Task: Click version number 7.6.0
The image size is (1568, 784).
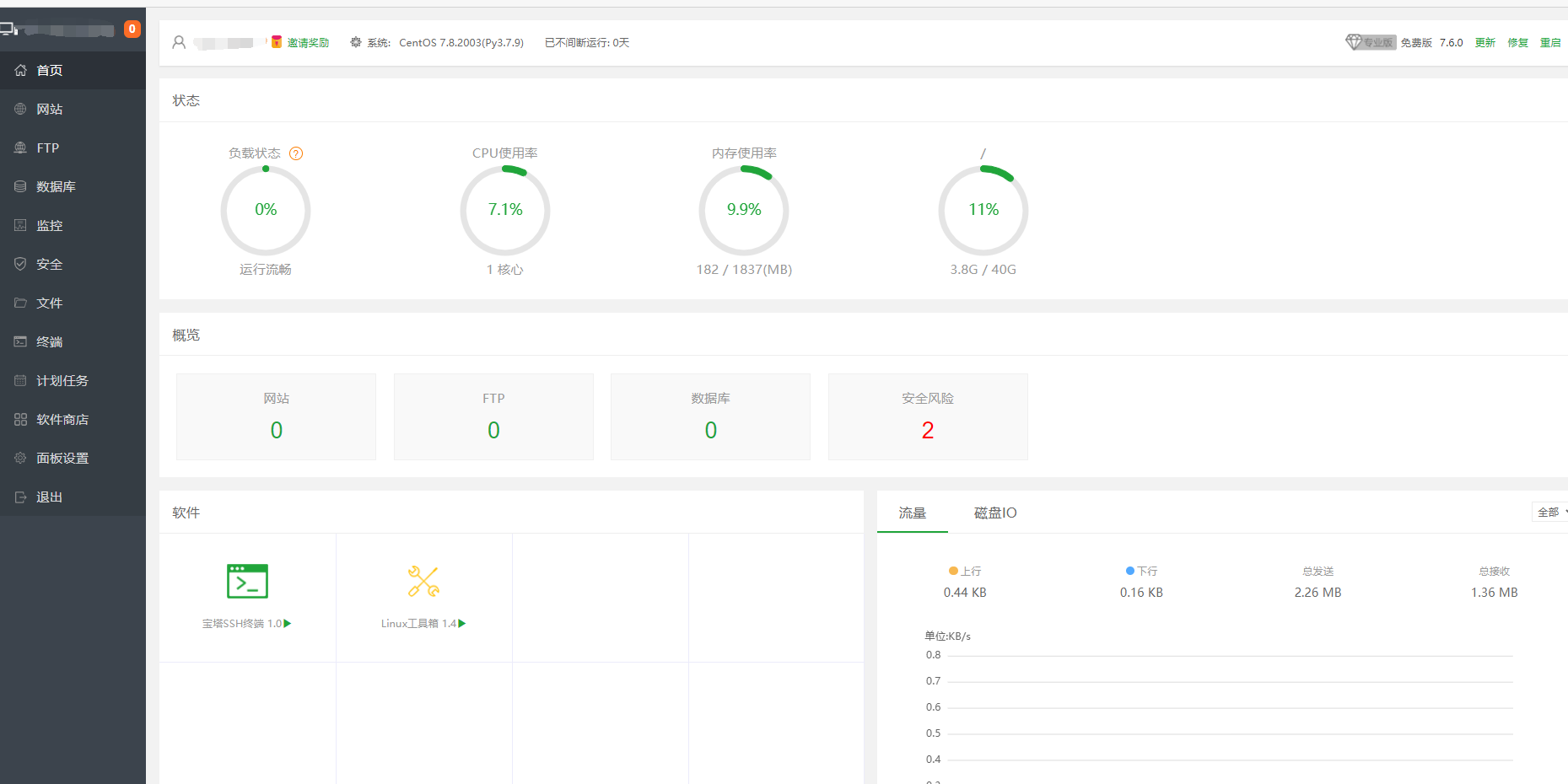Action: pos(1451,43)
